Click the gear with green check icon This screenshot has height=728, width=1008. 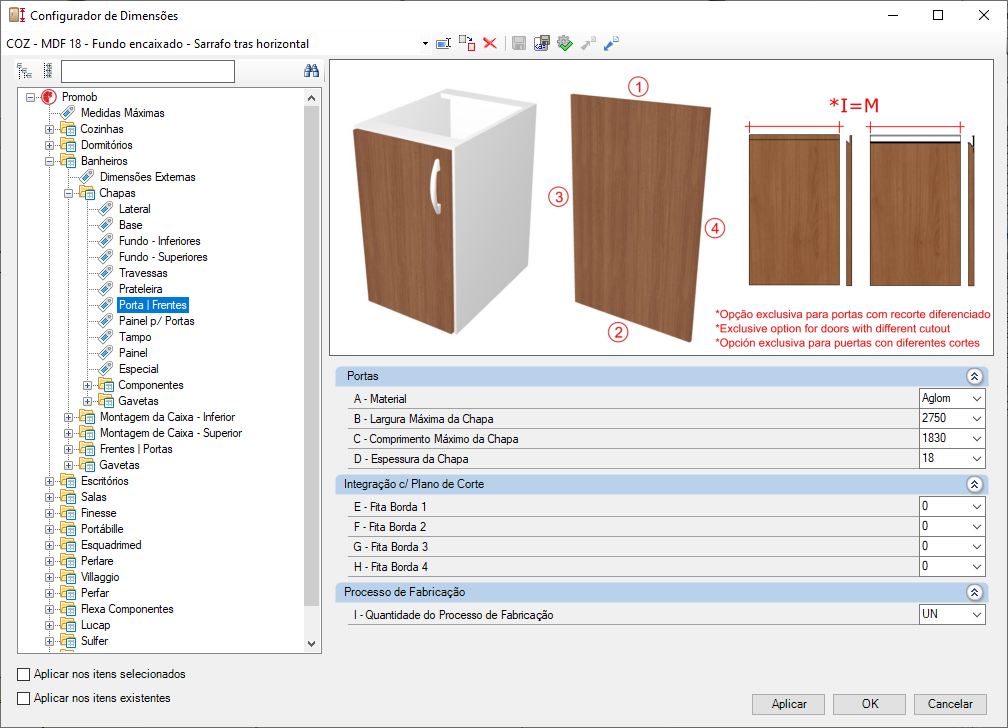pyautogui.click(x=564, y=44)
